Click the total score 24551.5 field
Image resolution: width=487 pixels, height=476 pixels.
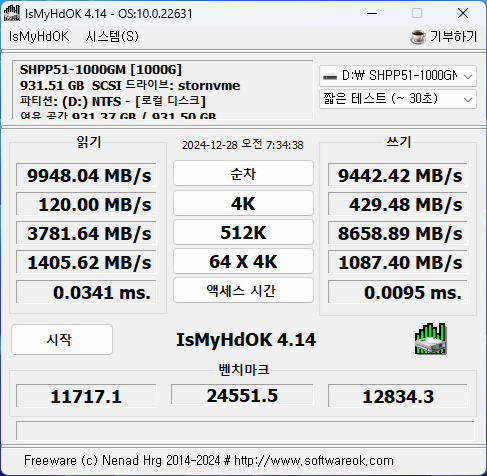[x=242, y=395]
